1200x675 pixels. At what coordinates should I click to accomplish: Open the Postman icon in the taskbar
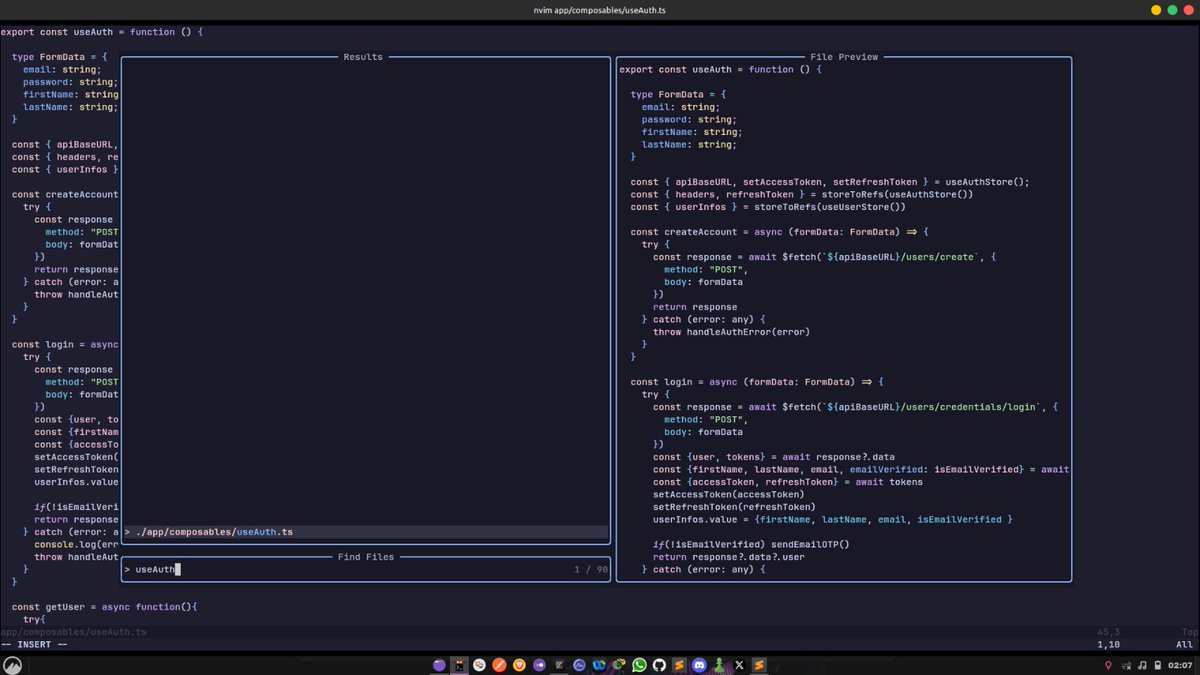tap(499, 665)
